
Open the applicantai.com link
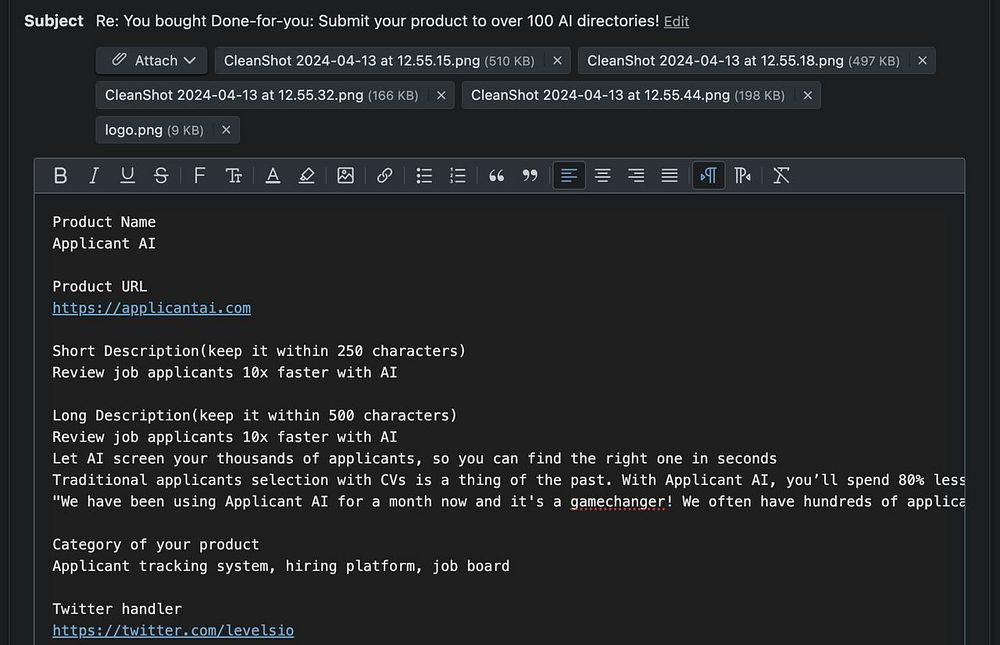click(152, 308)
